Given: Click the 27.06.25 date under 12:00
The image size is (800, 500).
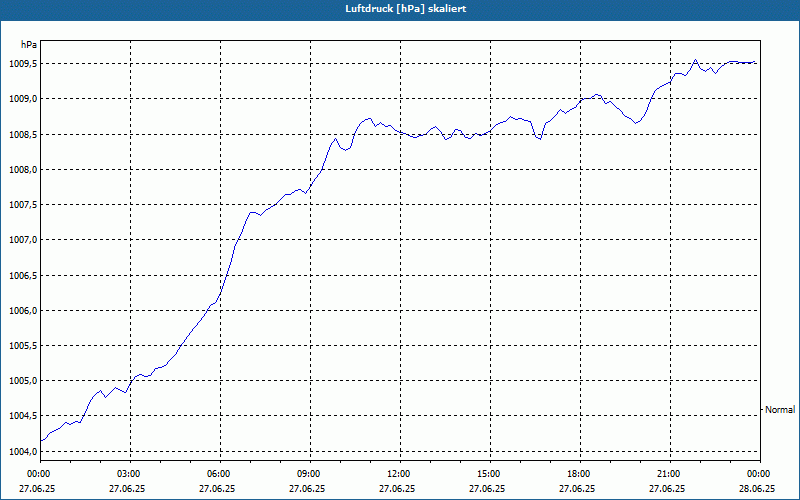Looking at the screenshot, I should point(397,489).
